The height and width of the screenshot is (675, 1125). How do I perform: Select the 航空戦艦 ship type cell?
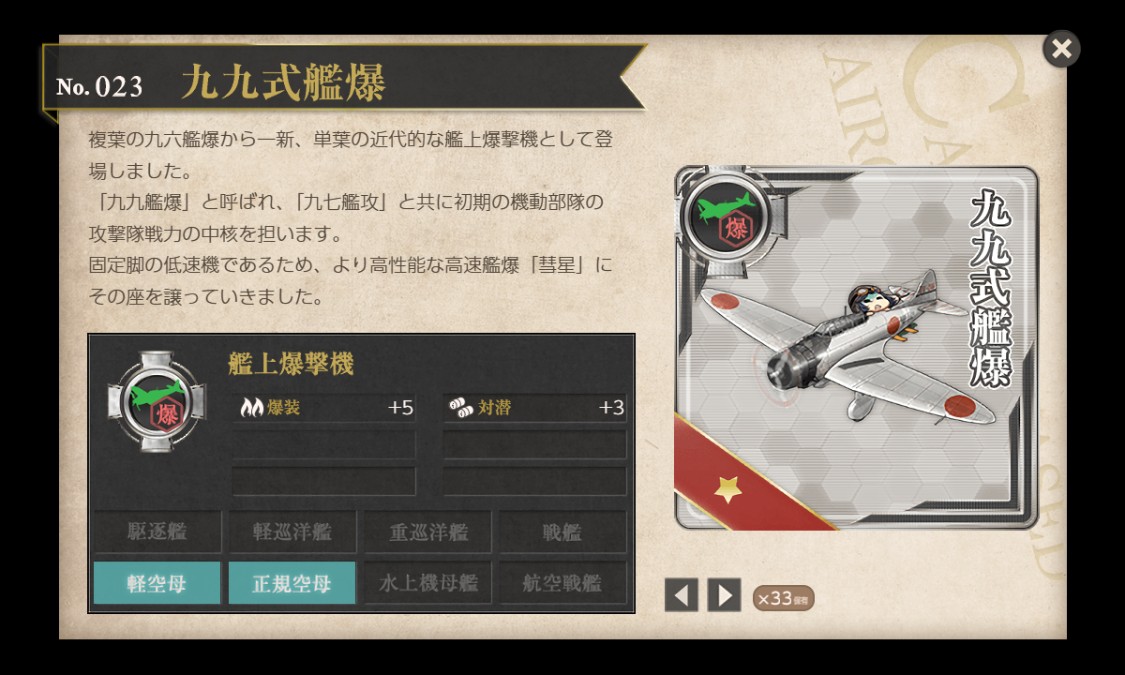(x=562, y=582)
